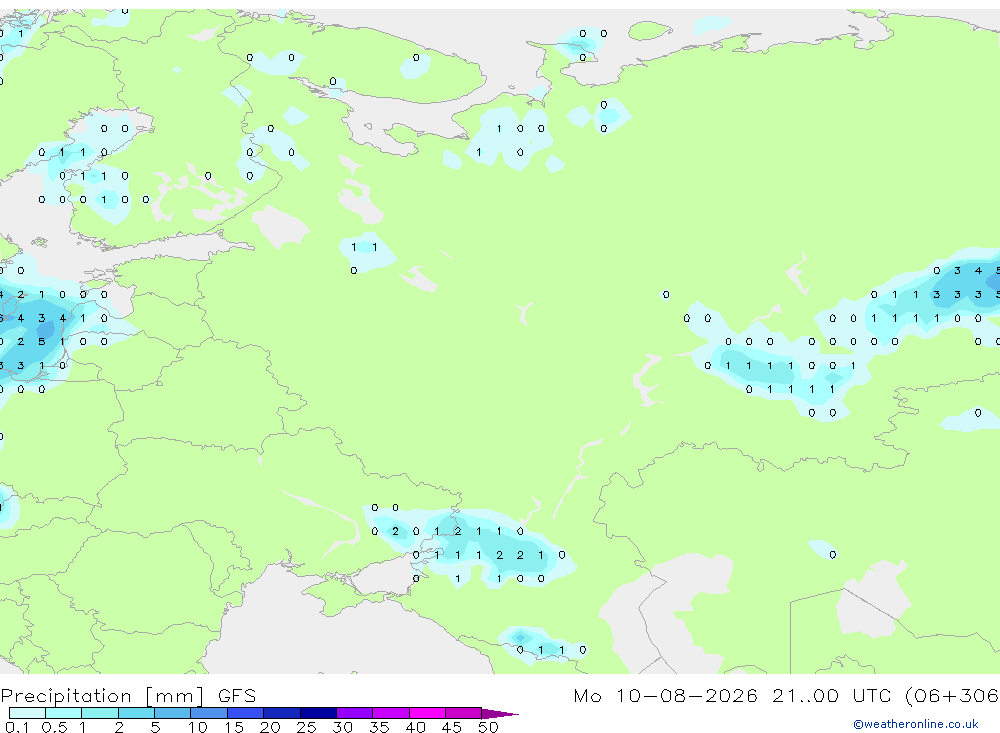The height and width of the screenshot is (733, 1000).
Task: Click the legend value '15'
Action: pos(234,727)
